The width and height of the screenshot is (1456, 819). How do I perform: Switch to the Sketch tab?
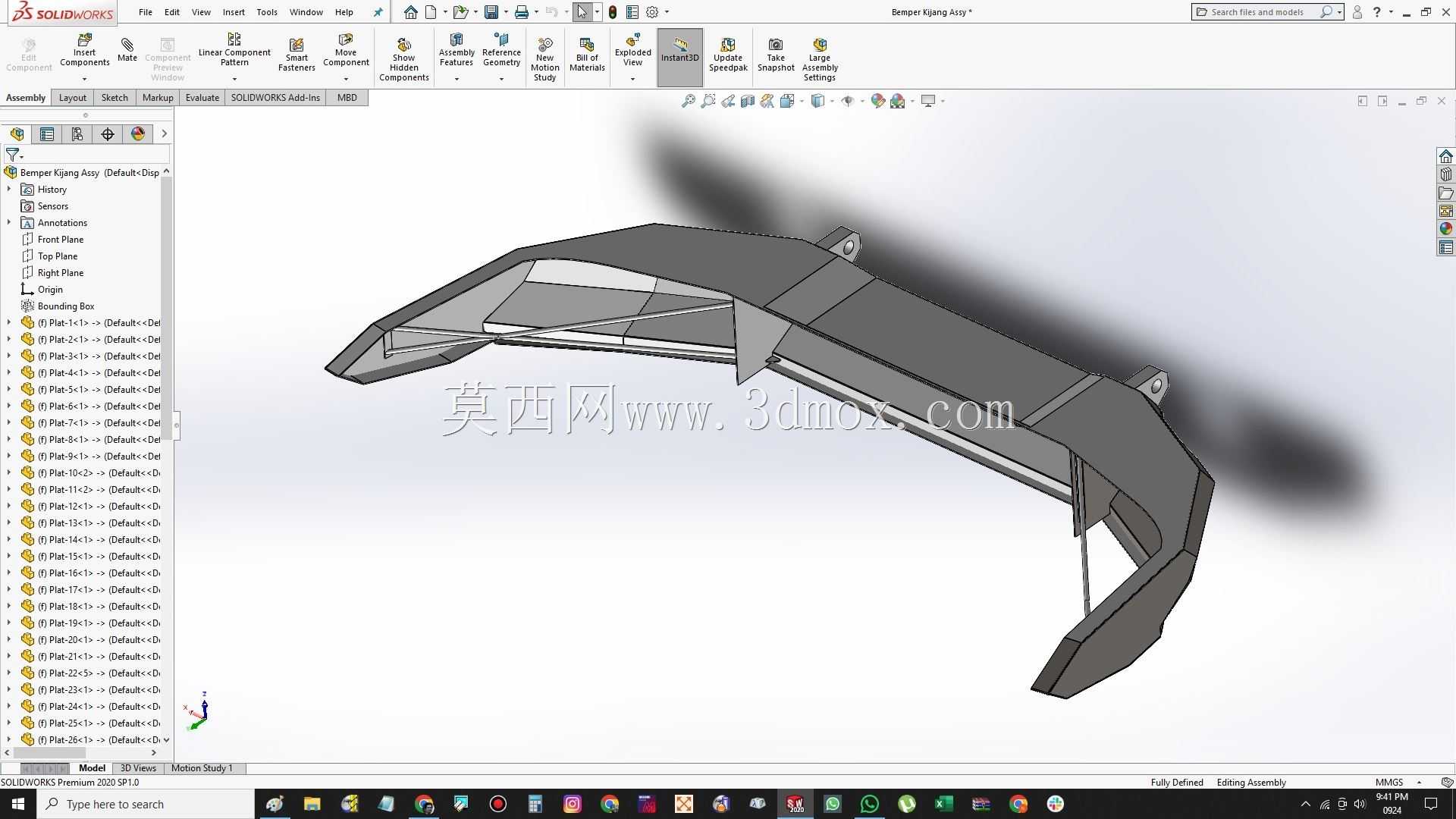pos(115,98)
